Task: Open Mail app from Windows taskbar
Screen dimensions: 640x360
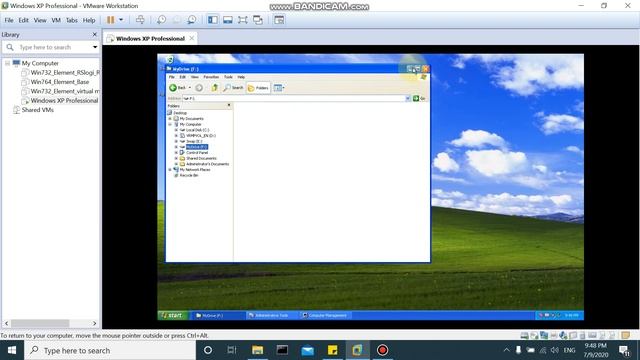Action: tap(307, 350)
